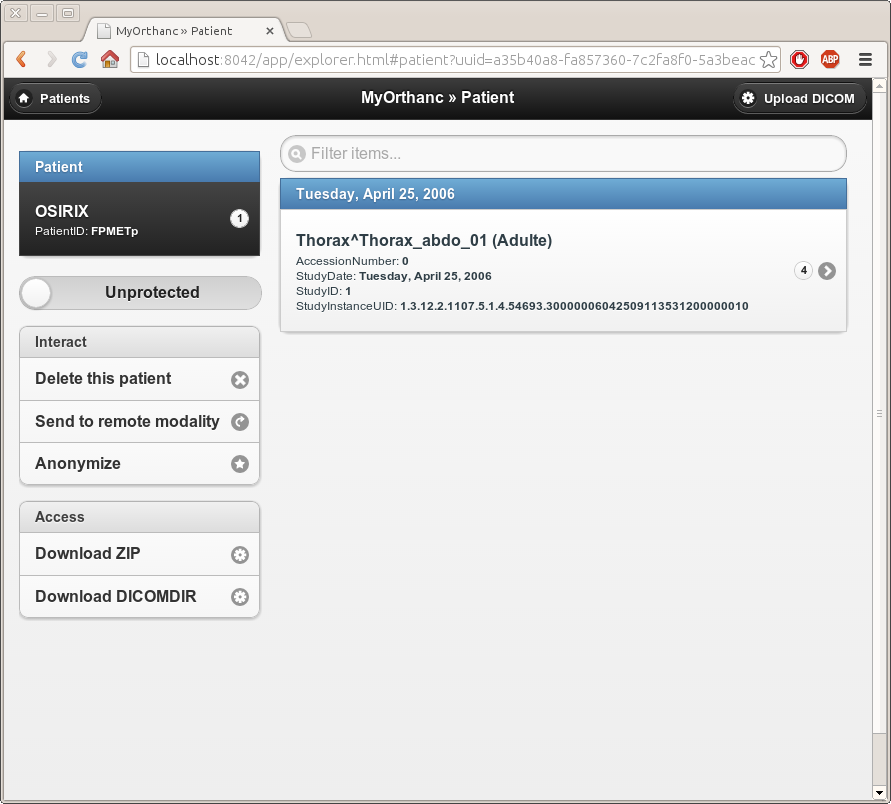Maximize the browser window
Screen dimensions: 891x804
tap(68, 13)
